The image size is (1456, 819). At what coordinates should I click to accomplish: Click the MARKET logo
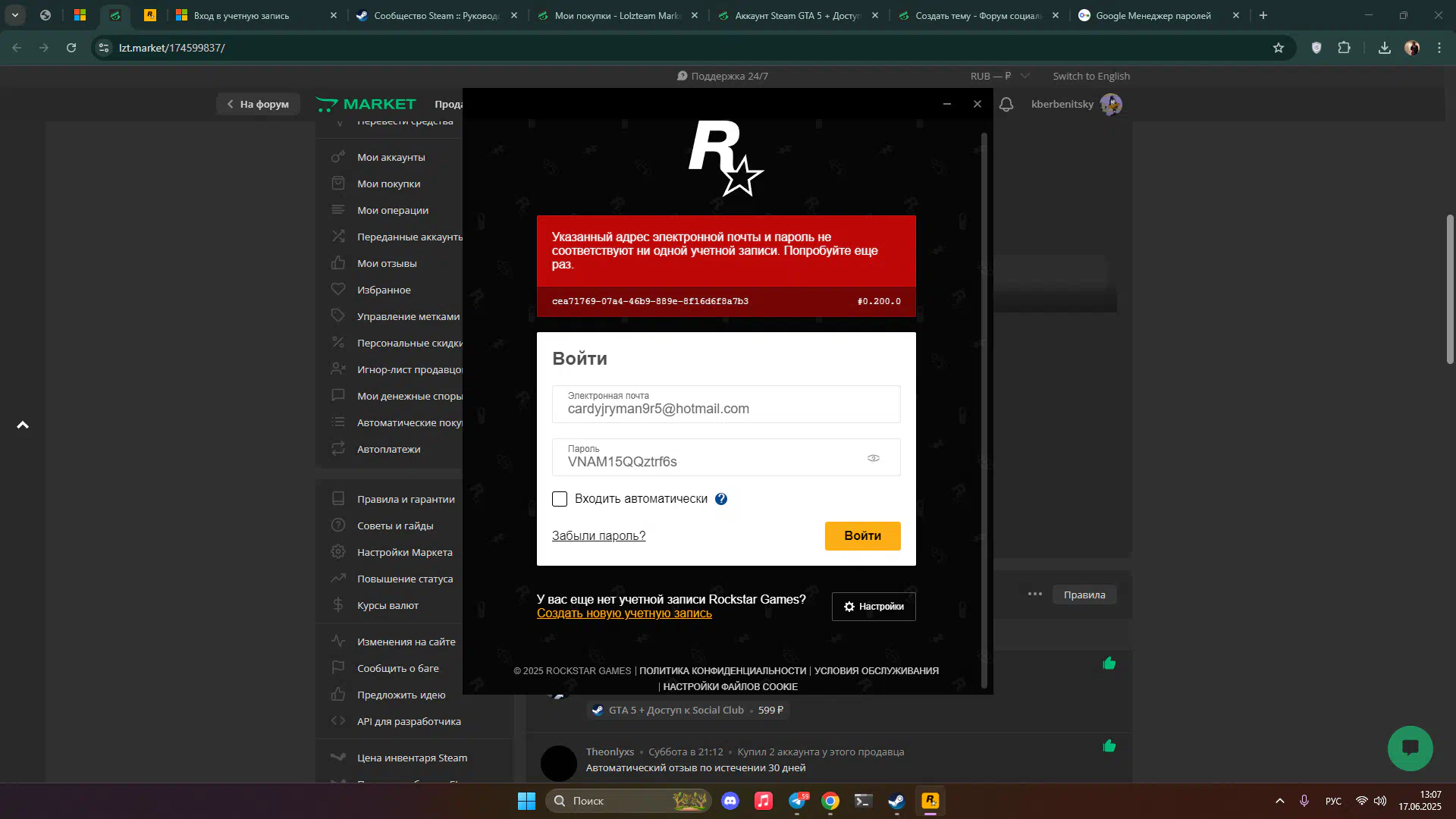[366, 104]
